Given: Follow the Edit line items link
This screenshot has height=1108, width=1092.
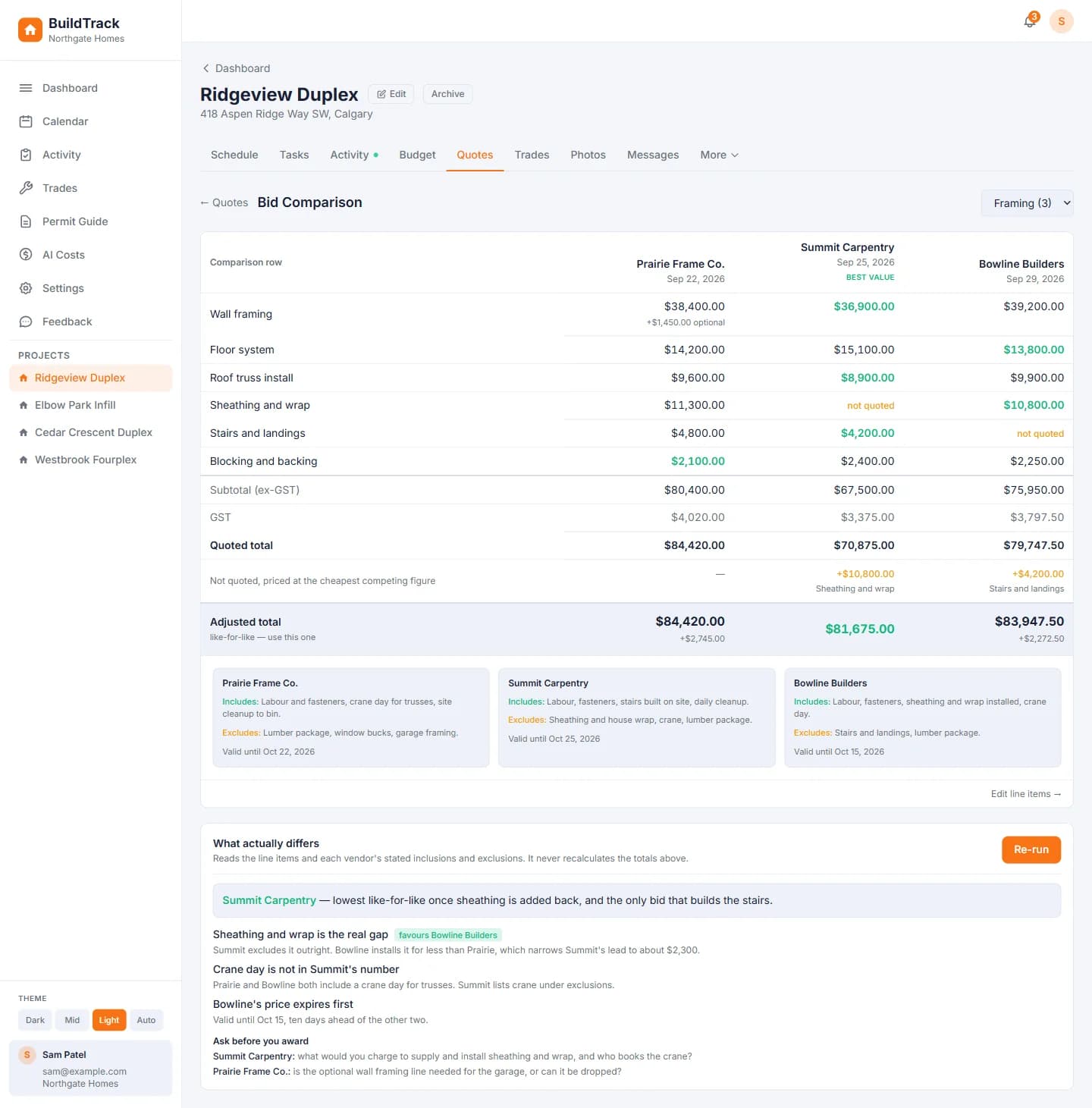Looking at the screenshot, I should point(1026,794).
